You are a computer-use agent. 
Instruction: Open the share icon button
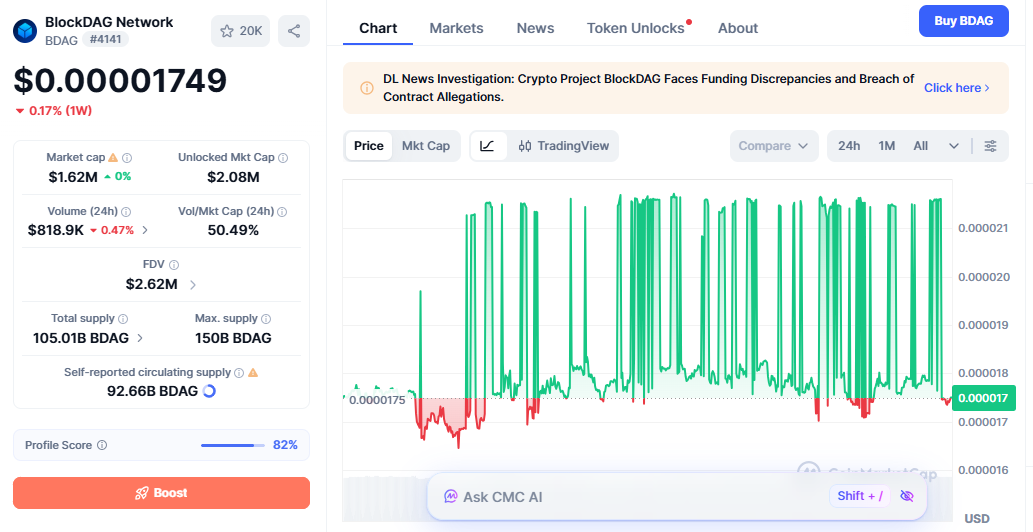click(294, 31)
